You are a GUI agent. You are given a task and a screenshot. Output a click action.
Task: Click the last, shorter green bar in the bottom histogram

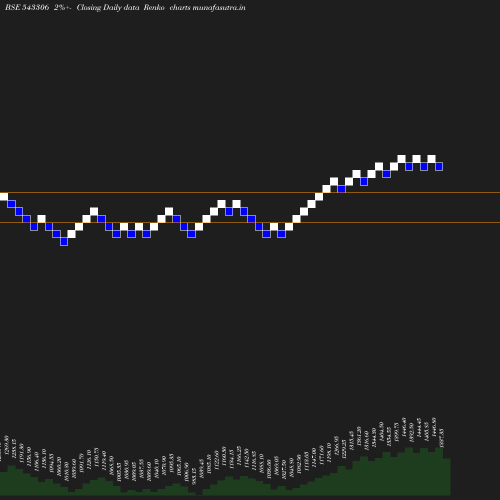click(x=447, y=477)
